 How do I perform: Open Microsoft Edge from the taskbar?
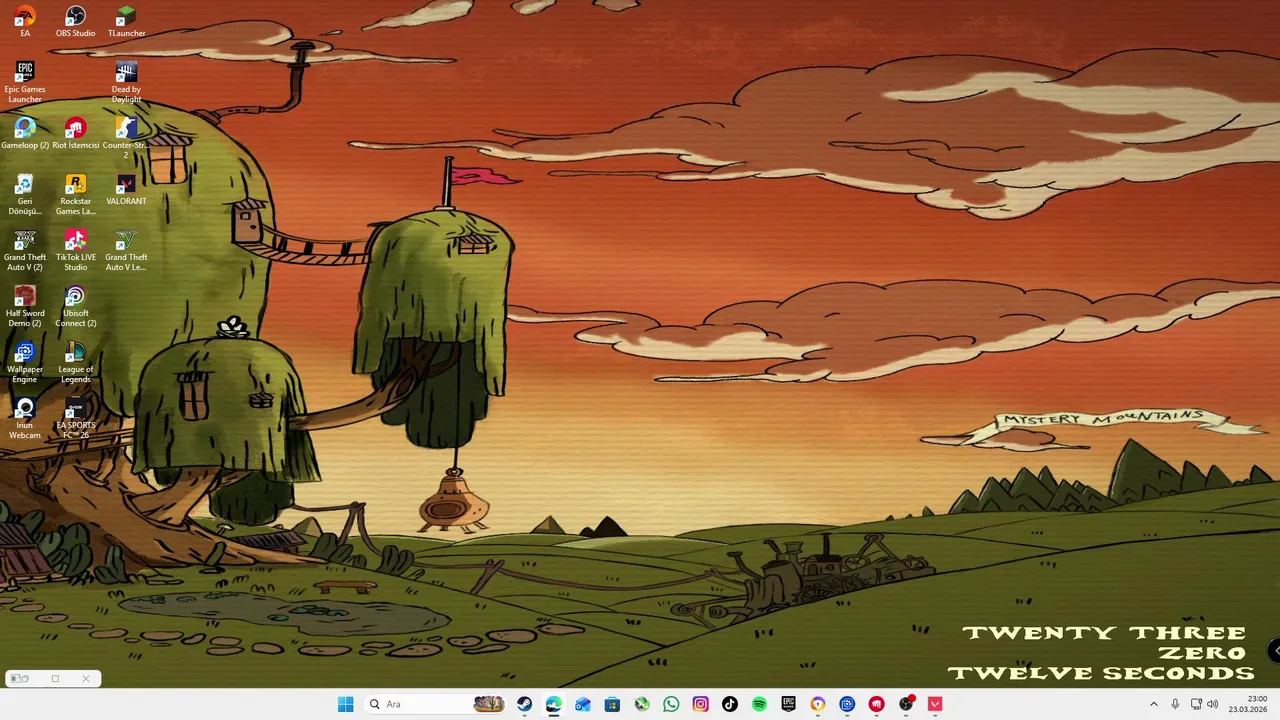point(553,704)
